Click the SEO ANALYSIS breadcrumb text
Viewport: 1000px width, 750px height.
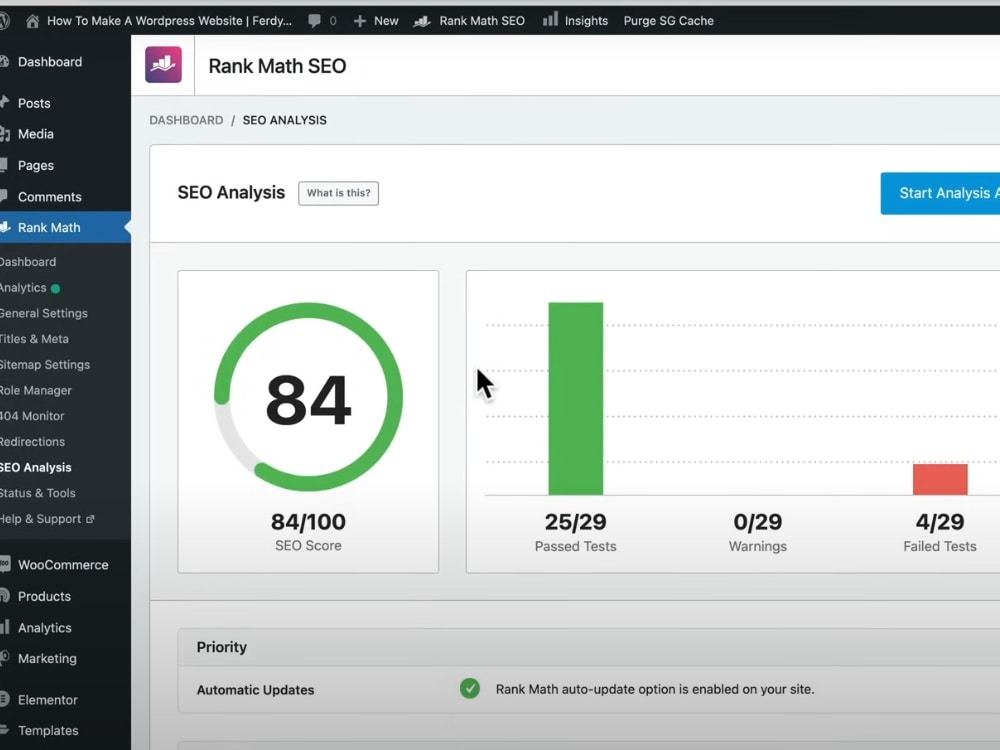coord(284,120)
